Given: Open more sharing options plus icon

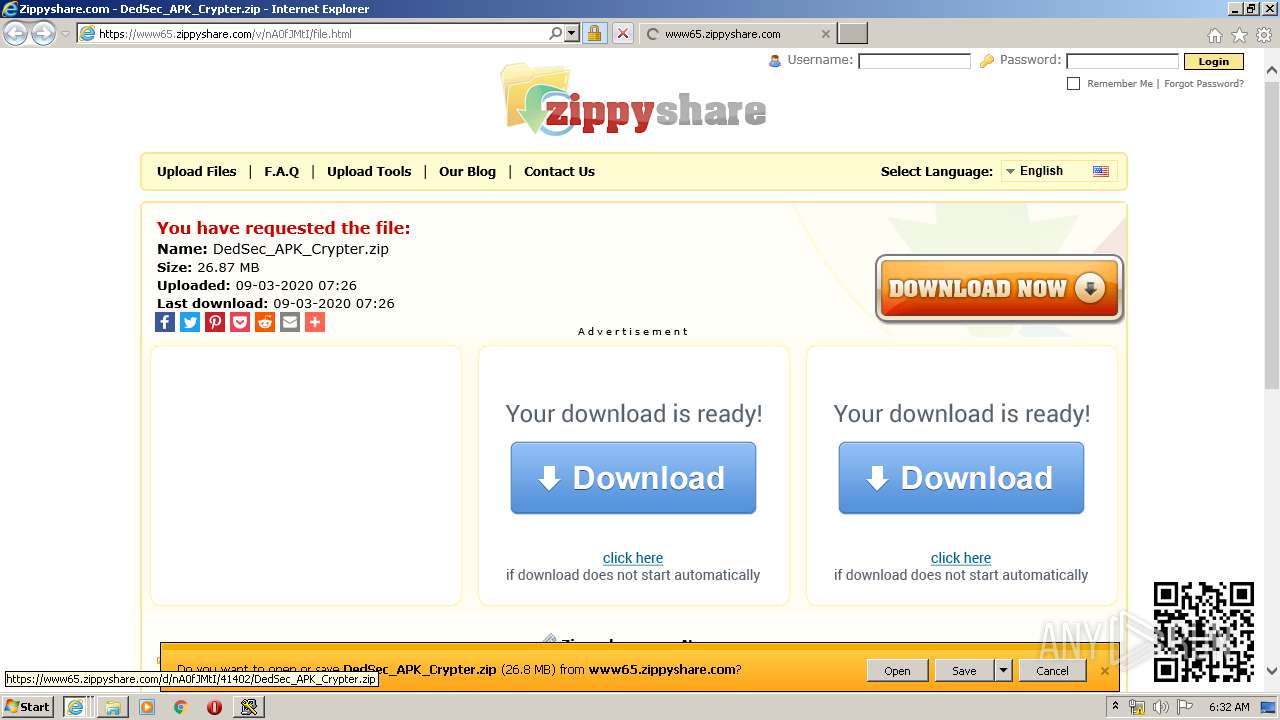Looking at the screenshot, I should (x=315, y=322).
